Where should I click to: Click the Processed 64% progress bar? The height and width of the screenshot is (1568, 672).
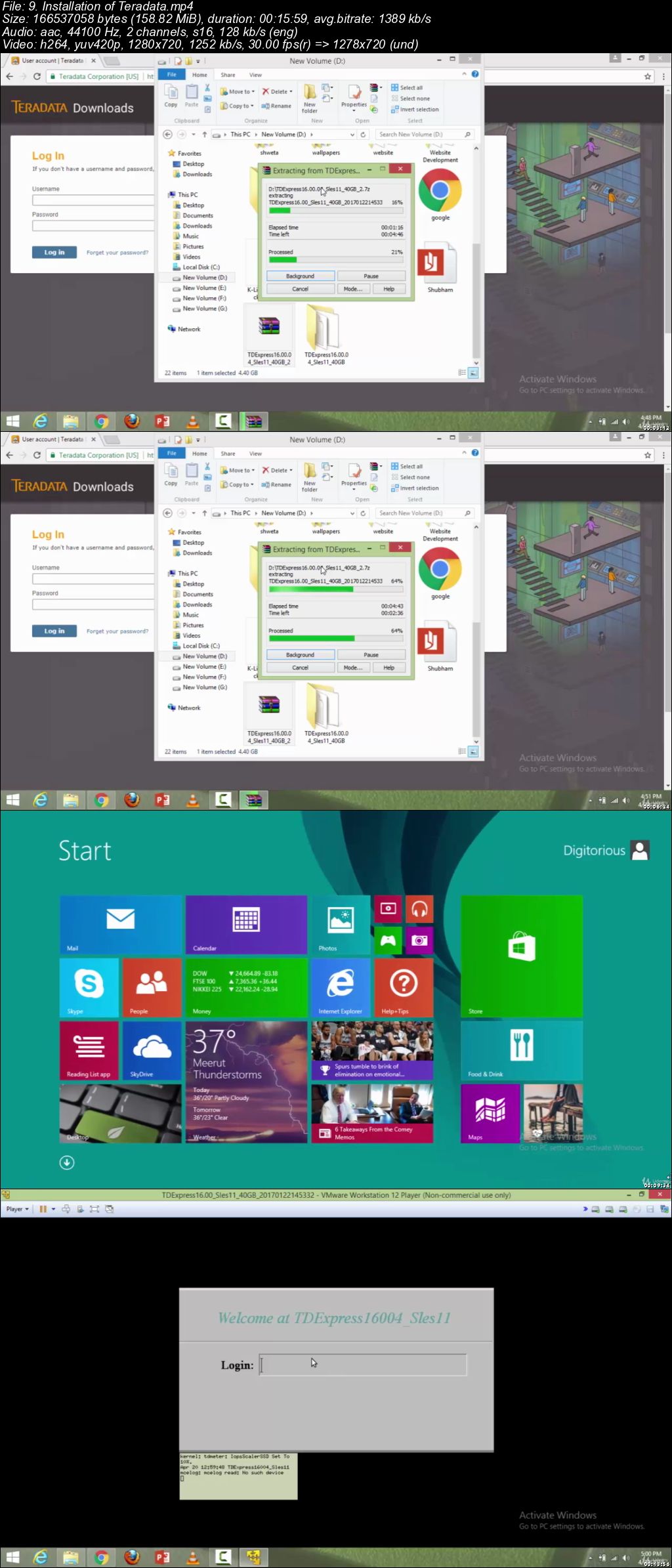[x=336, y=638]
